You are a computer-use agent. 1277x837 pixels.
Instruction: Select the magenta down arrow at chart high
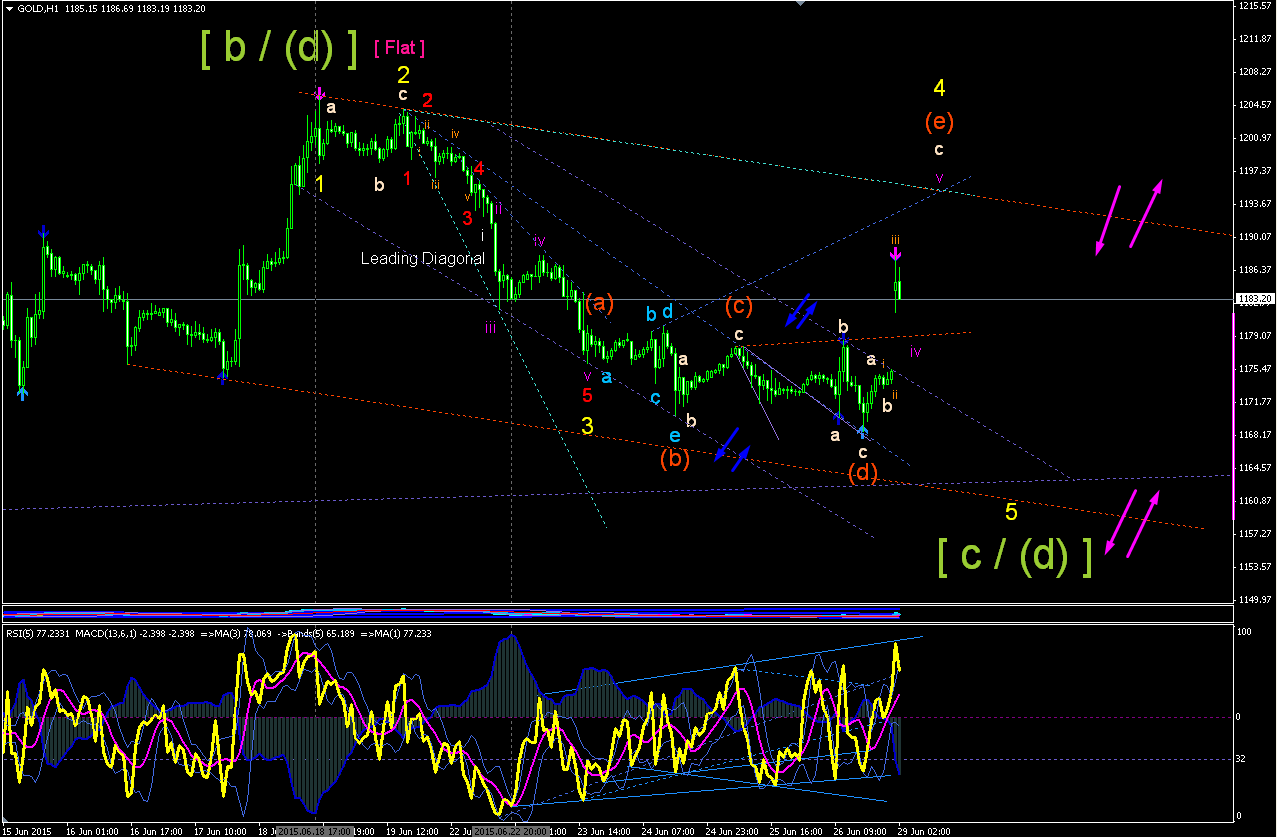tap(319, 94)
